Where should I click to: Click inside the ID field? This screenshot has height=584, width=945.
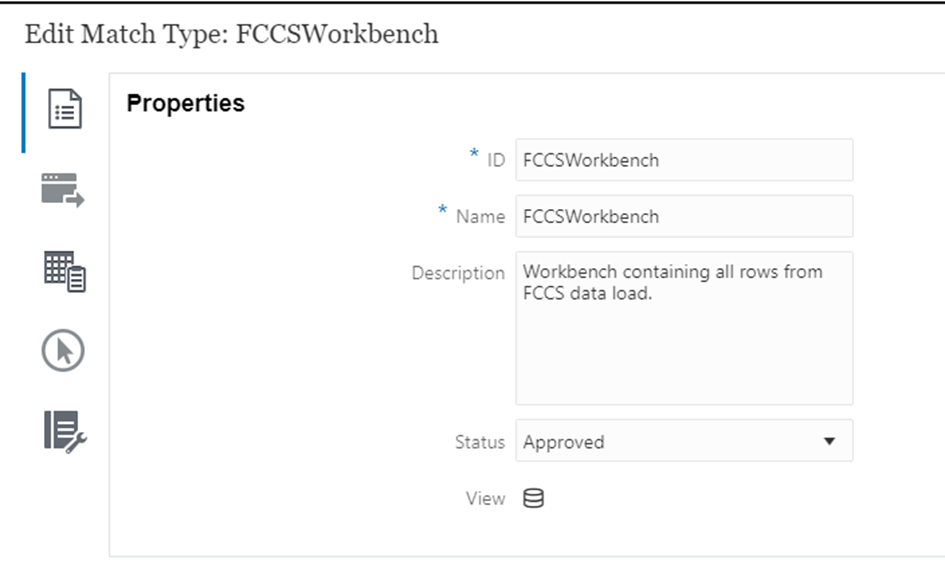tap(684, 160)
